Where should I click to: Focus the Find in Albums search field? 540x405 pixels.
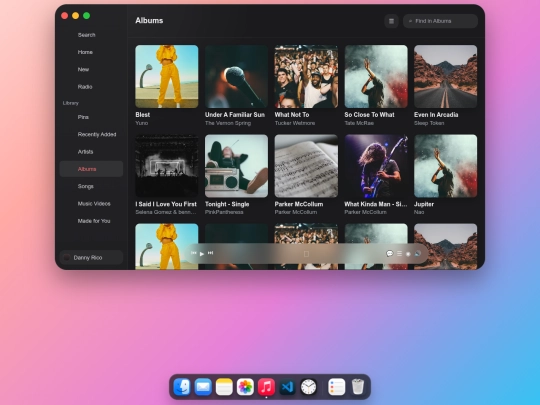(x=440, y=21)
